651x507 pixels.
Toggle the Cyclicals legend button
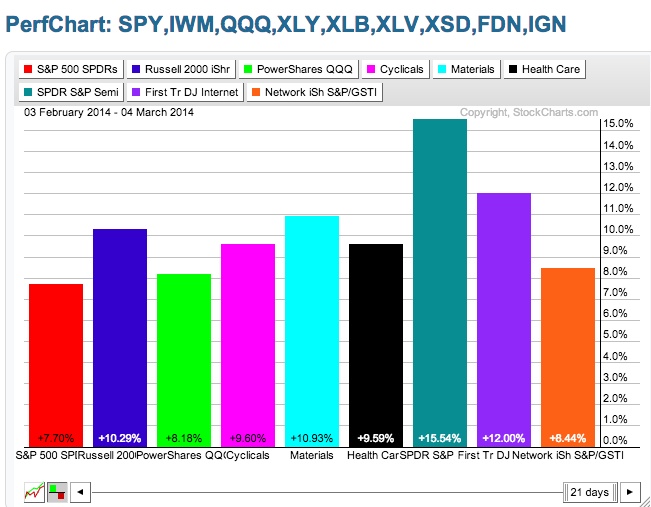[395, 69]
